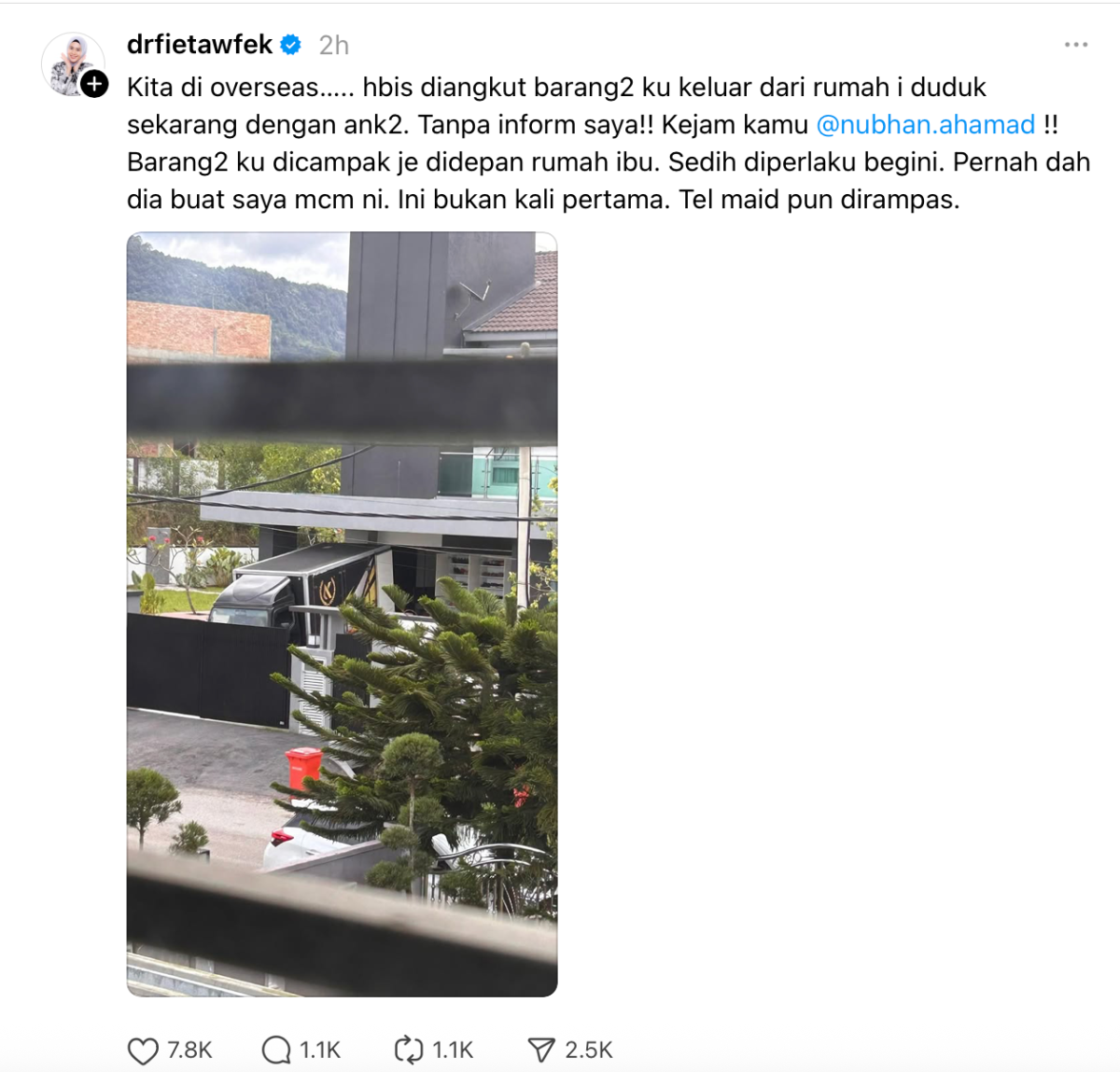Share the post via paper plane icon

[x=541, y=1050]
